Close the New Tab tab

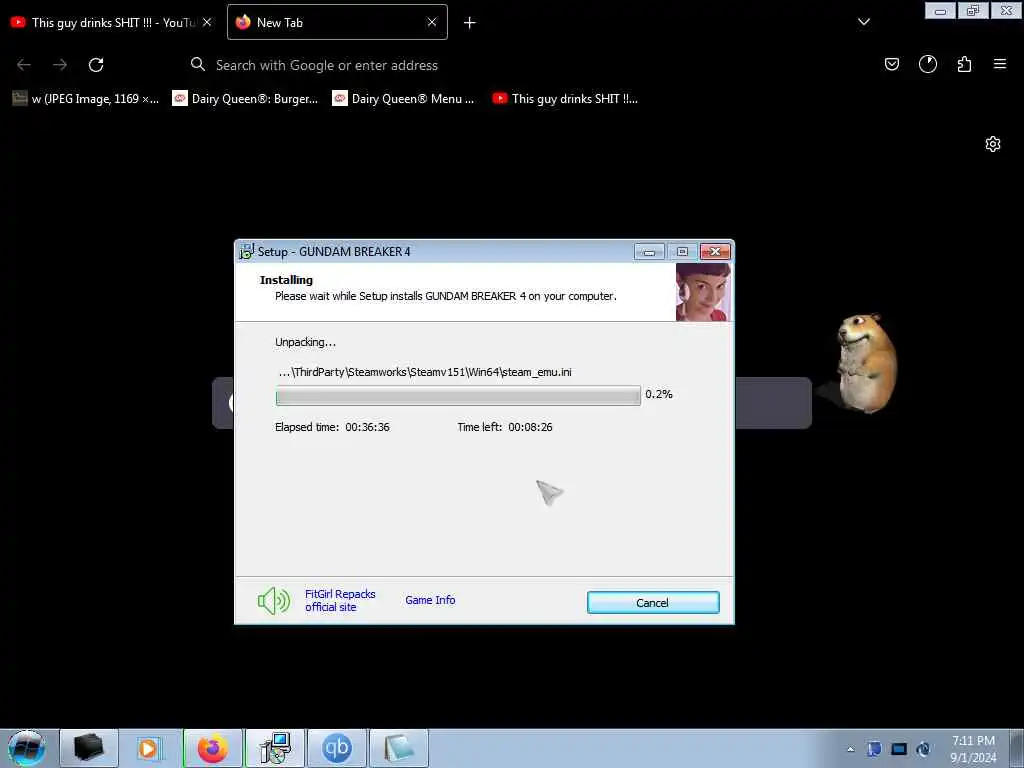pos(432,22)
